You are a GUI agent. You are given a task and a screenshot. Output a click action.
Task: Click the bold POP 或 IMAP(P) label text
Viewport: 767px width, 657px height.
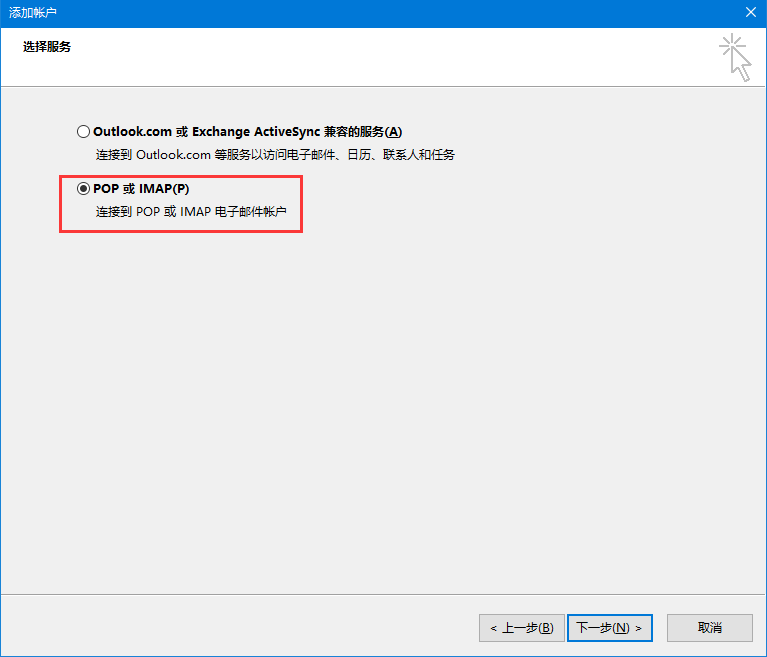click(141, 189)
